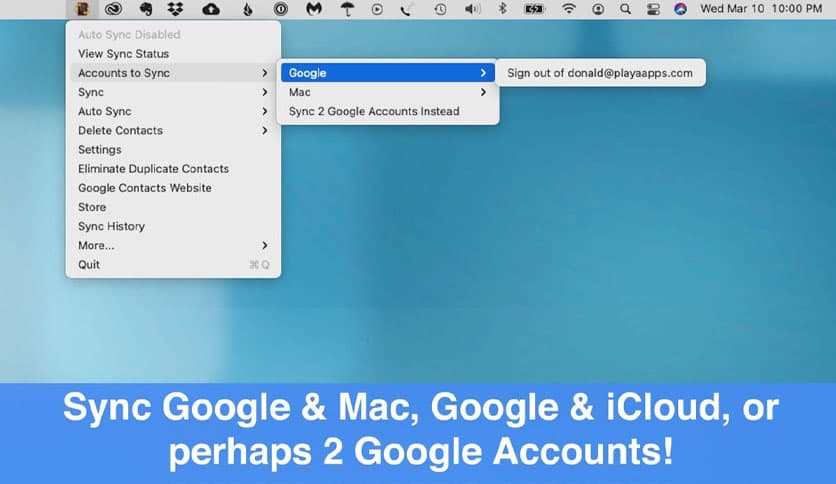Open Delete Contacts submenu item
Screen dimensions: 836x484
click(x=173, y=131)
